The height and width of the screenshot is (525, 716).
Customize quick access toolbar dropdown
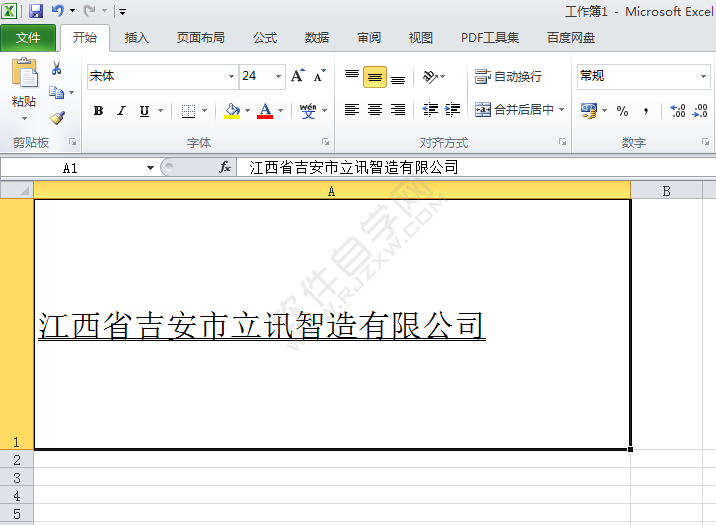pos(122,11)
